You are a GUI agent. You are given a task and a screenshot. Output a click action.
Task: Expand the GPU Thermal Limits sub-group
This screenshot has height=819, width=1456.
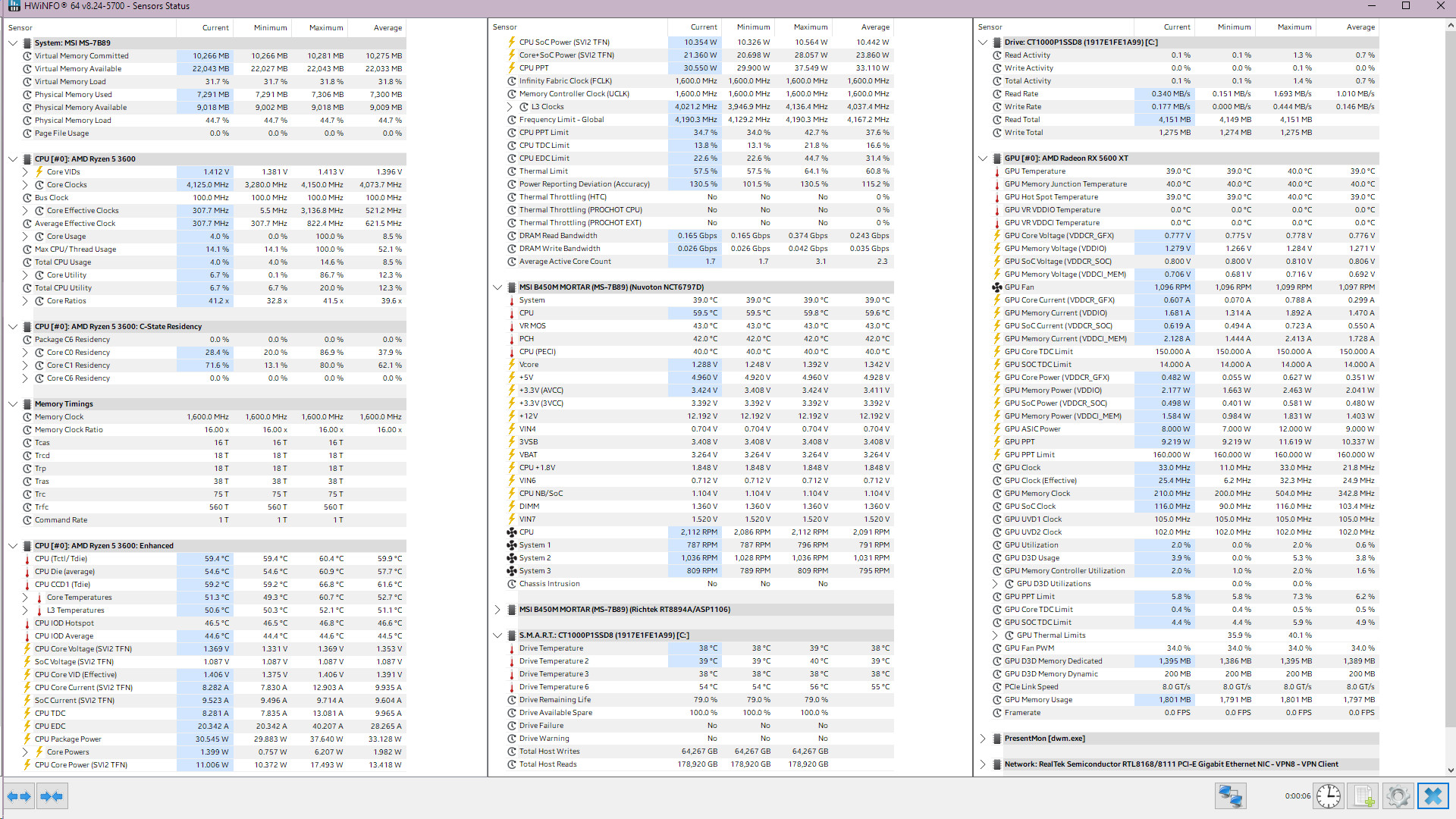(x=995, y=635)
